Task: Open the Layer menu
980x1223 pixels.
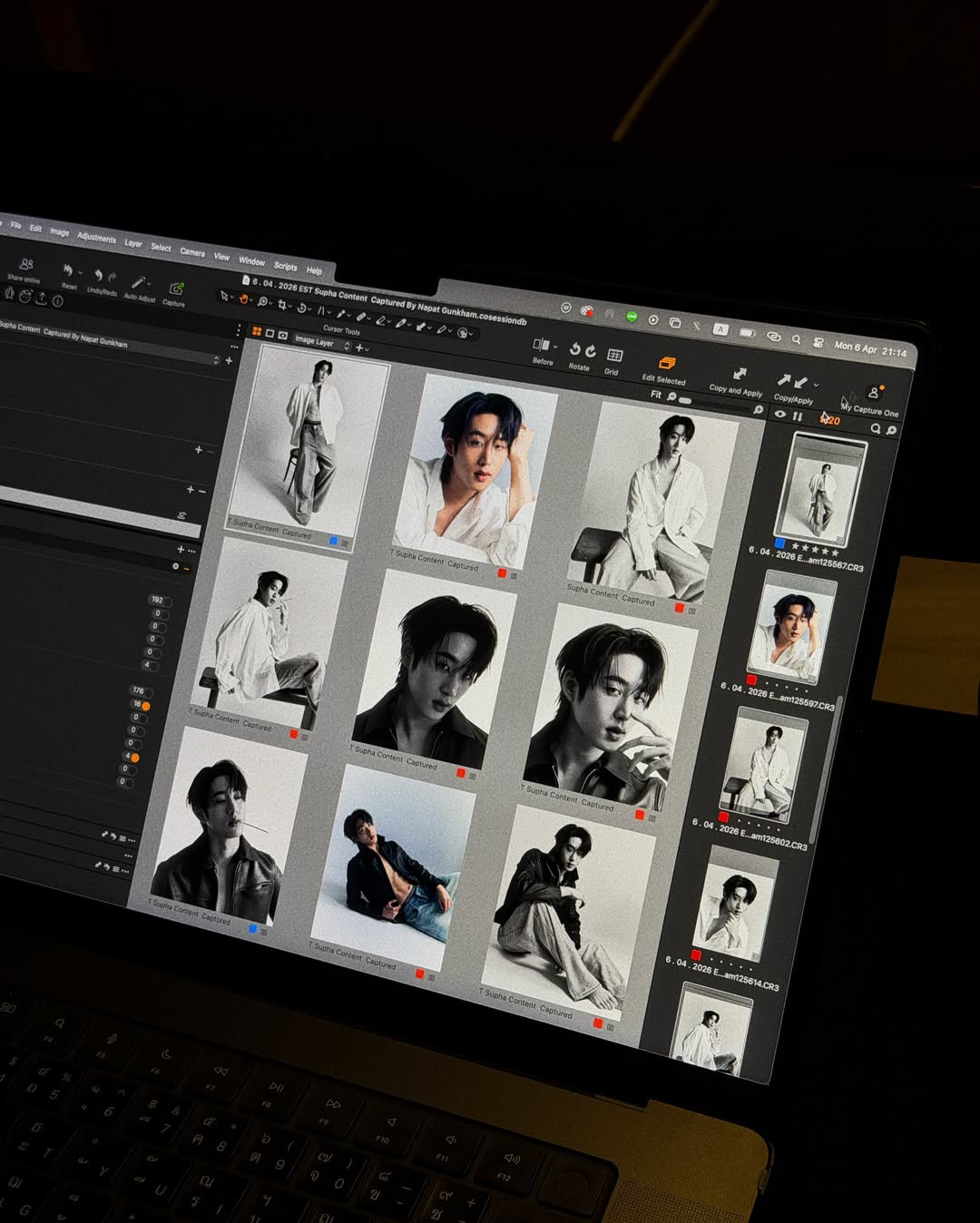Action: coord(133,243)
